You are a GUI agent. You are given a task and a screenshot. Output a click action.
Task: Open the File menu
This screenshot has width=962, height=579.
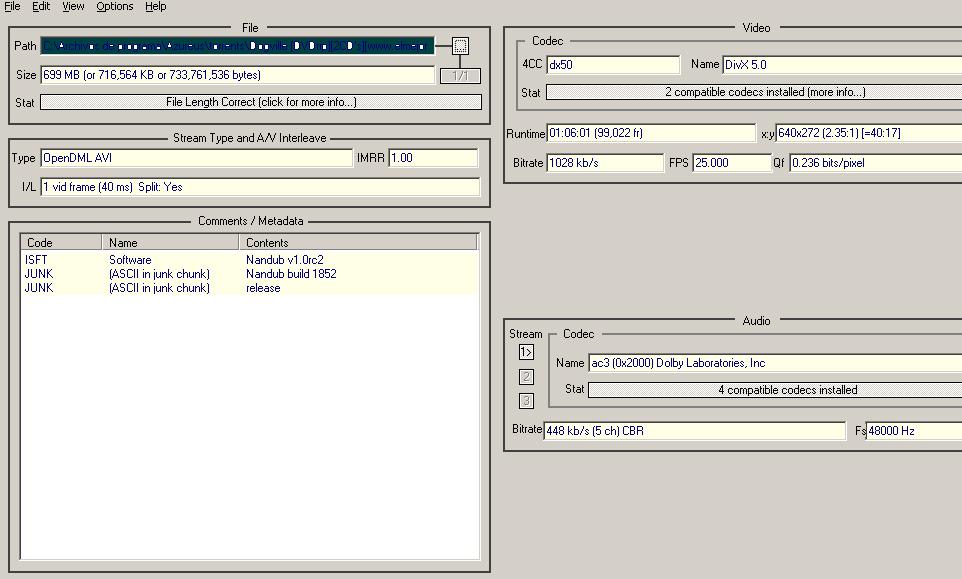point(12,6)
